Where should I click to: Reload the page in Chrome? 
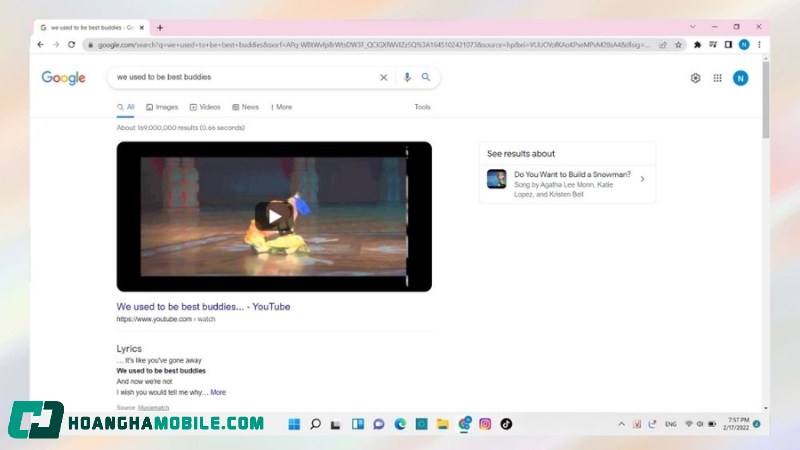tap(71, 45)
